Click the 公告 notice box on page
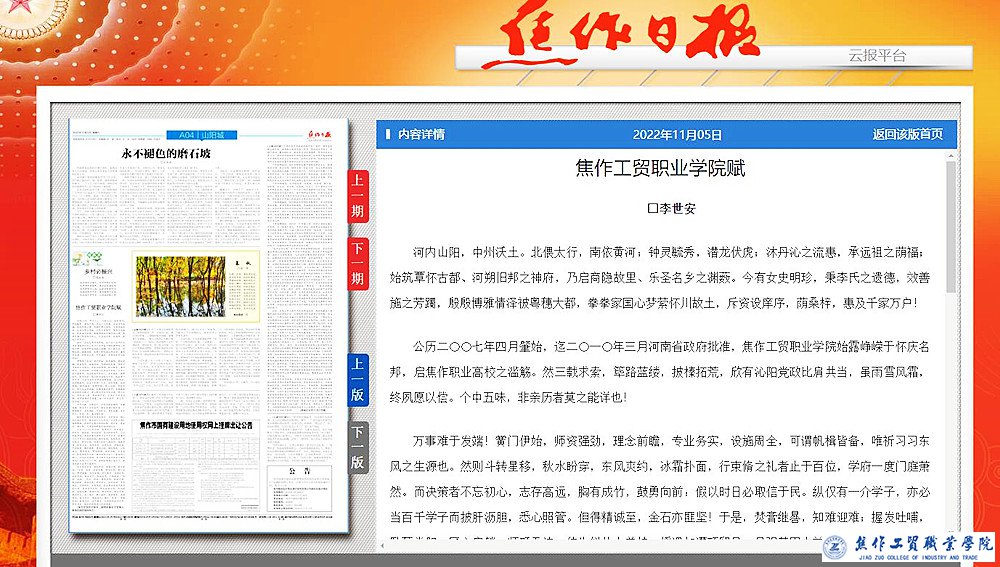 [x=299, y=487]
